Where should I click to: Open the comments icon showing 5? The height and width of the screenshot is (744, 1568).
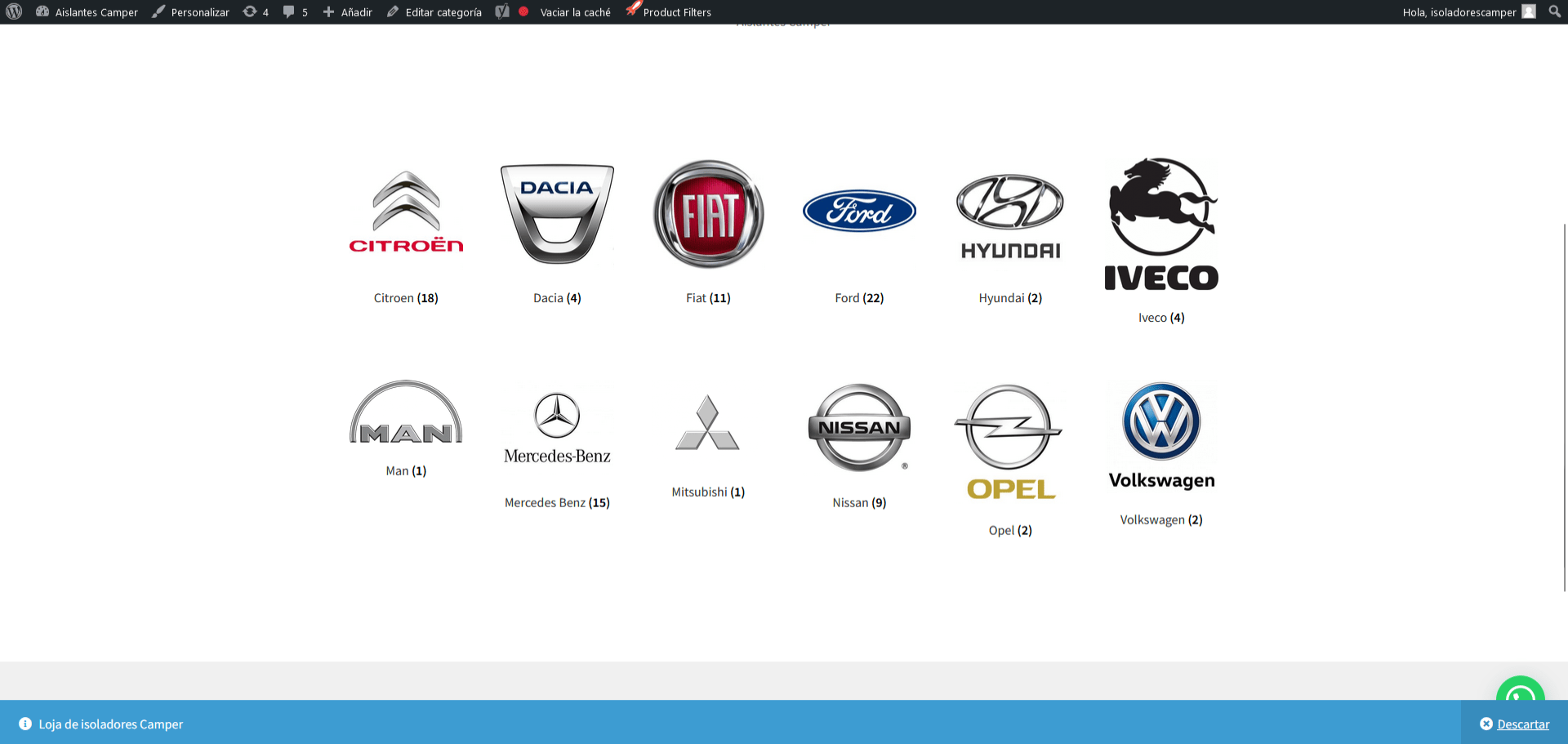(x=295, y=11)
